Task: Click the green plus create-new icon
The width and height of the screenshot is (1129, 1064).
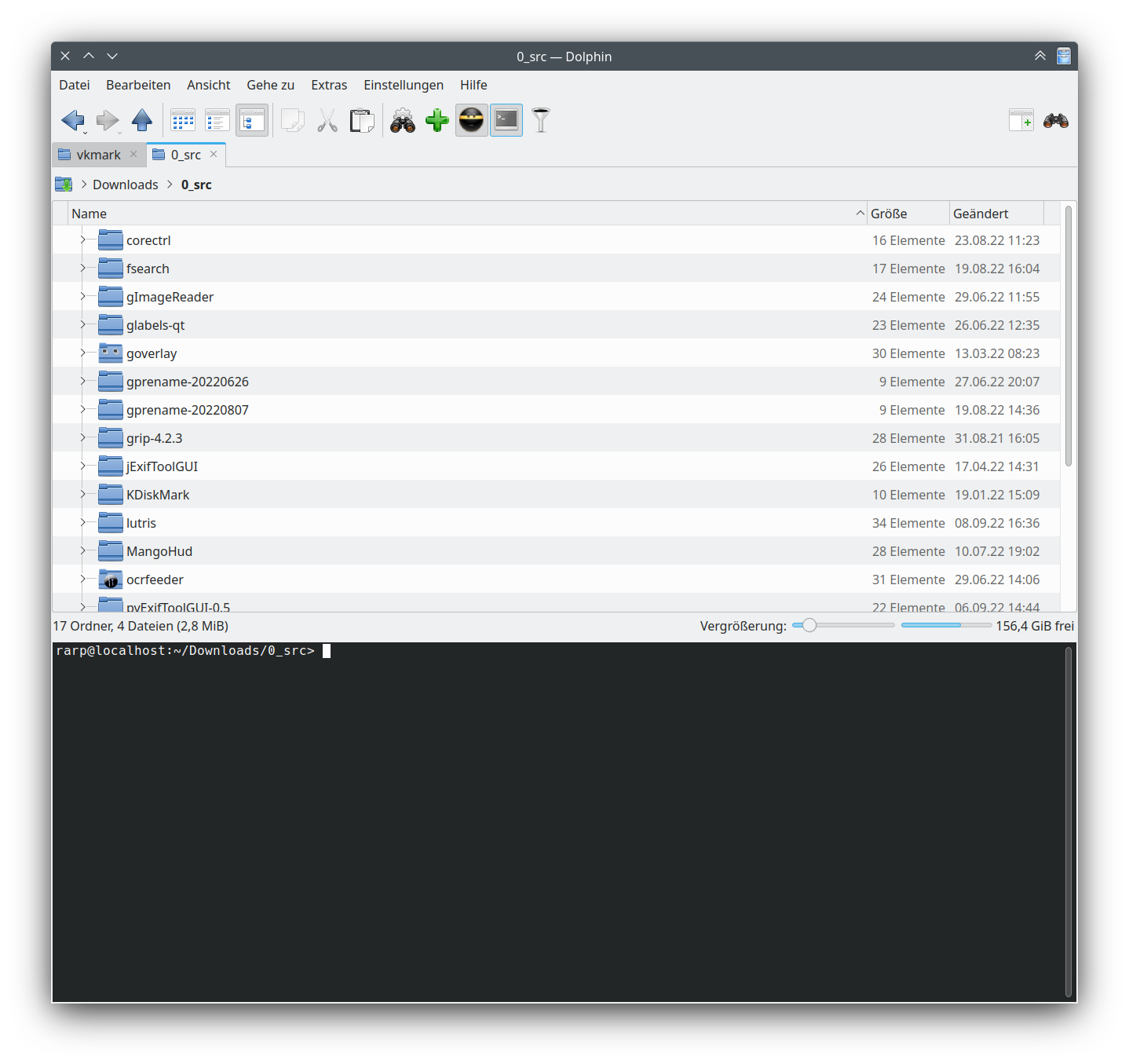Action: click(437, 120)
